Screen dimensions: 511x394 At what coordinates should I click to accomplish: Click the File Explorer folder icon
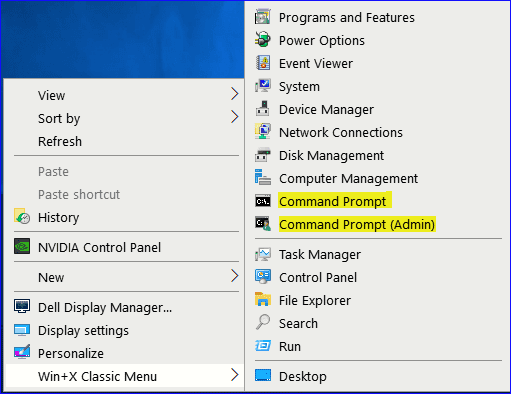[263, 300]
